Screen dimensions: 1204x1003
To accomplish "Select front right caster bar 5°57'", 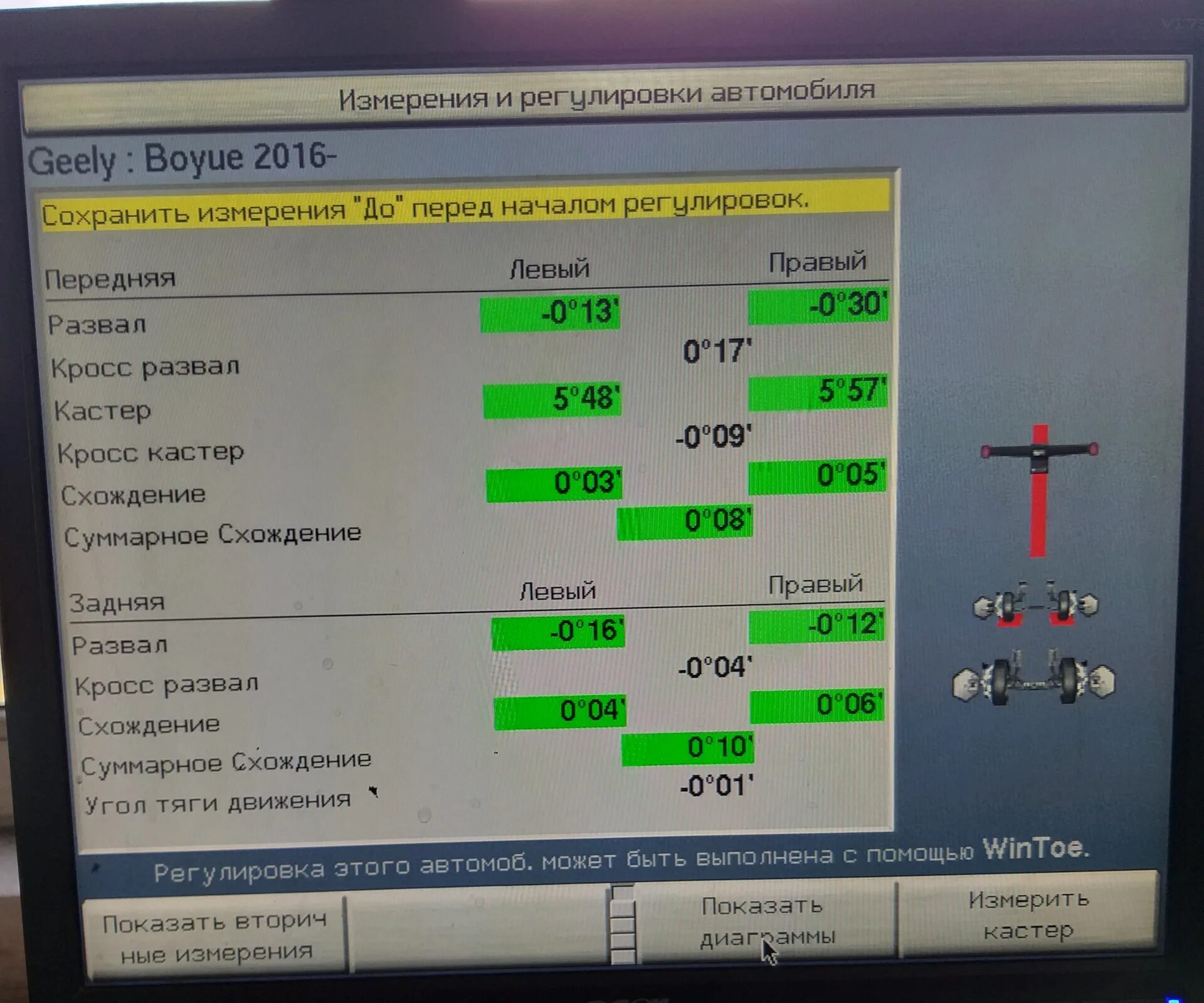I will (x=818, y=392).
